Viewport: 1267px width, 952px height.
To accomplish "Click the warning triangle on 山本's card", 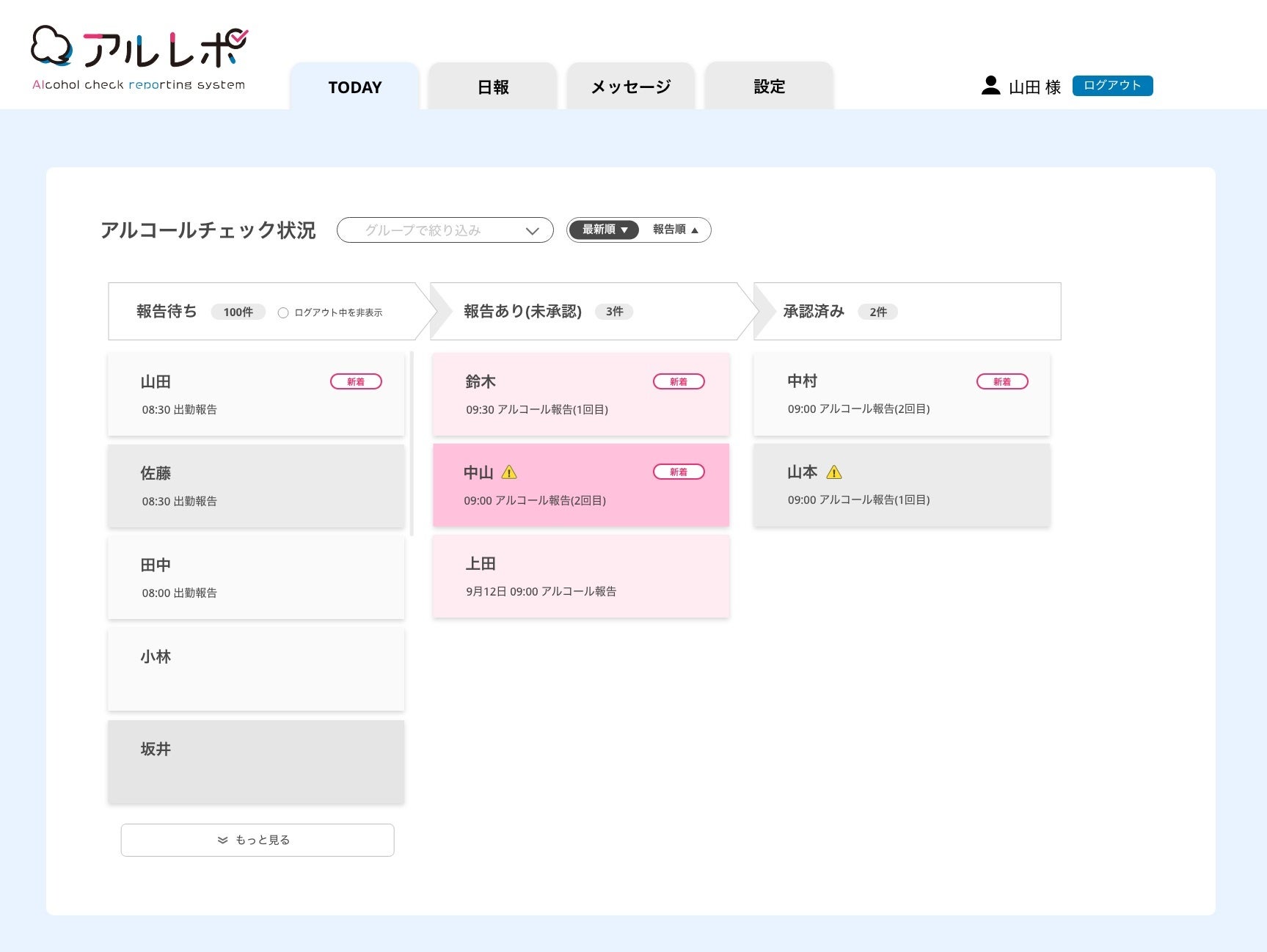I will (x=833, y=472).
